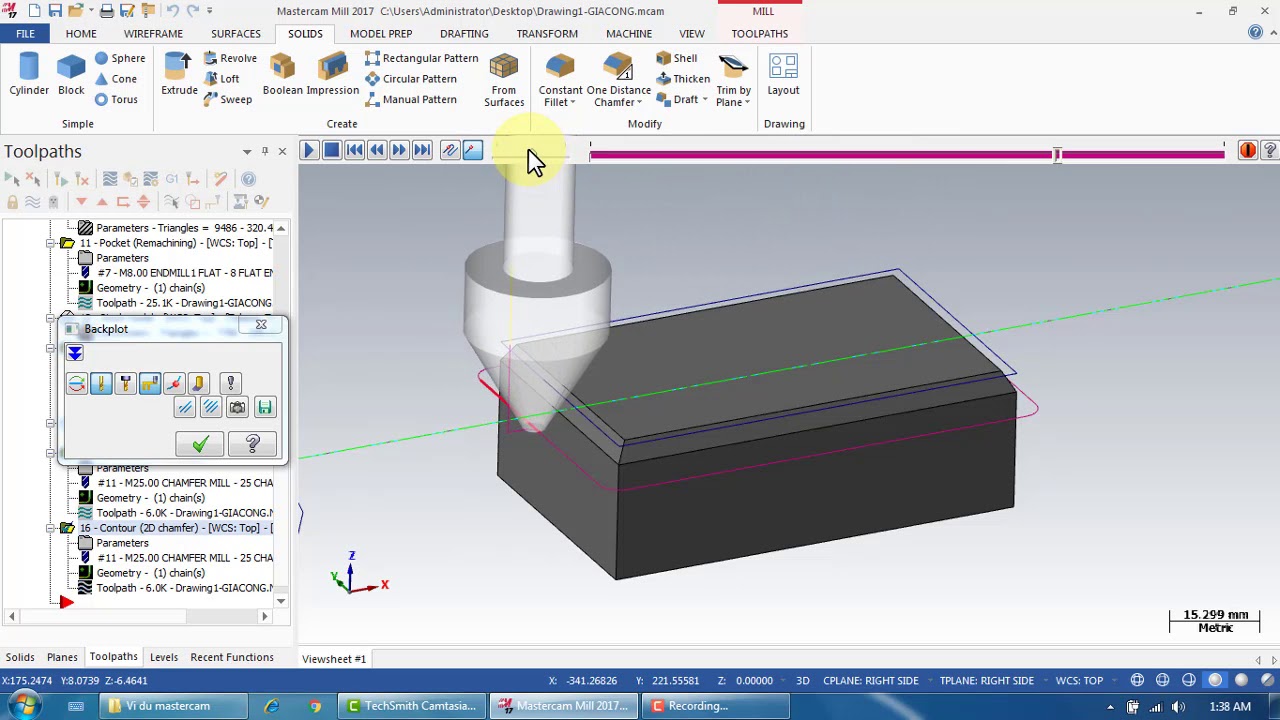Collapse operation 11 Pocket (Remachining)
Image resolution: width=1280 pixels, height=720 pixels.
(x=51, y=243)
